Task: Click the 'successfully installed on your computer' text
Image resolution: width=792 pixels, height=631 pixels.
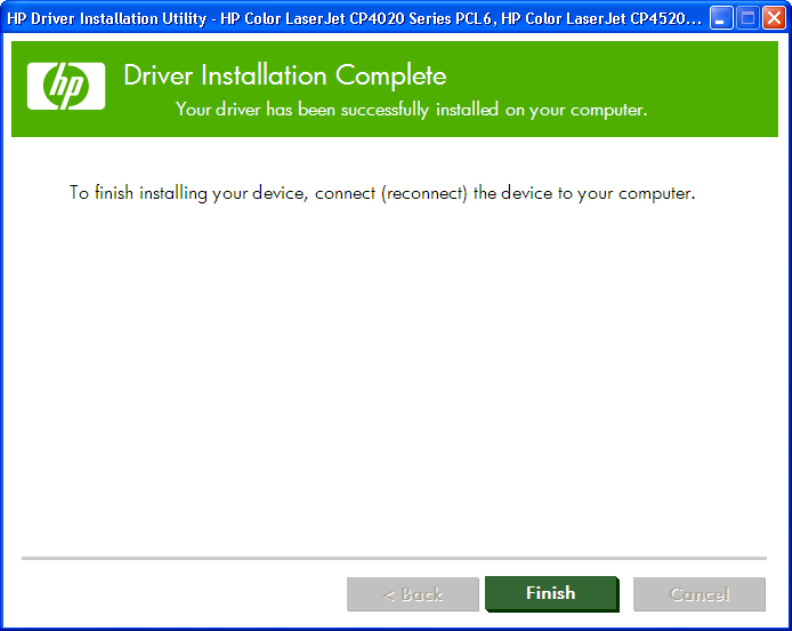Action: point(494,110)
